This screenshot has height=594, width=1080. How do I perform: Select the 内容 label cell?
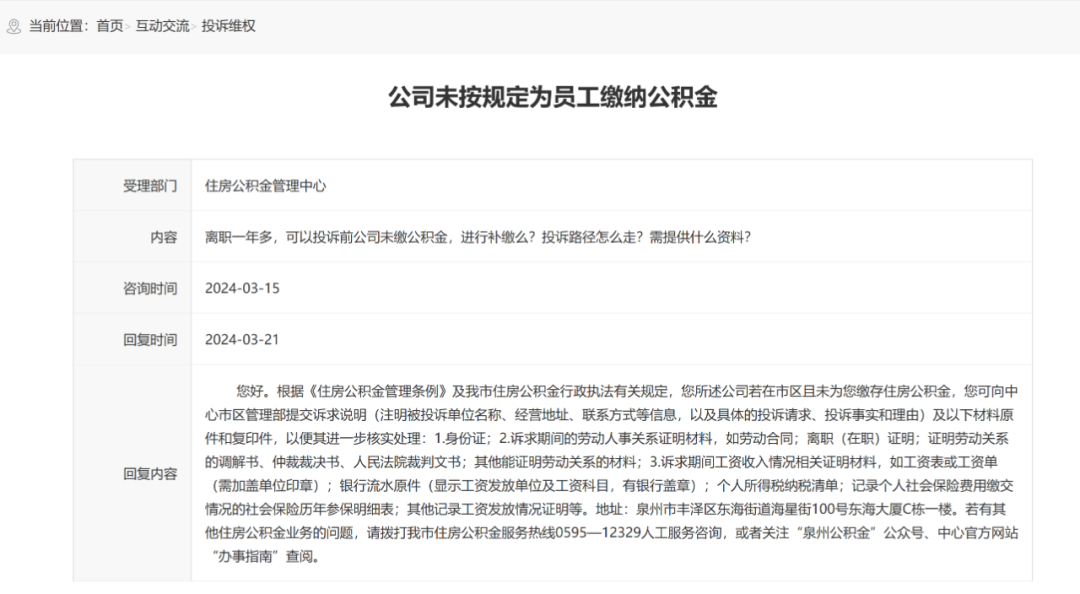(x=132, y=237)
